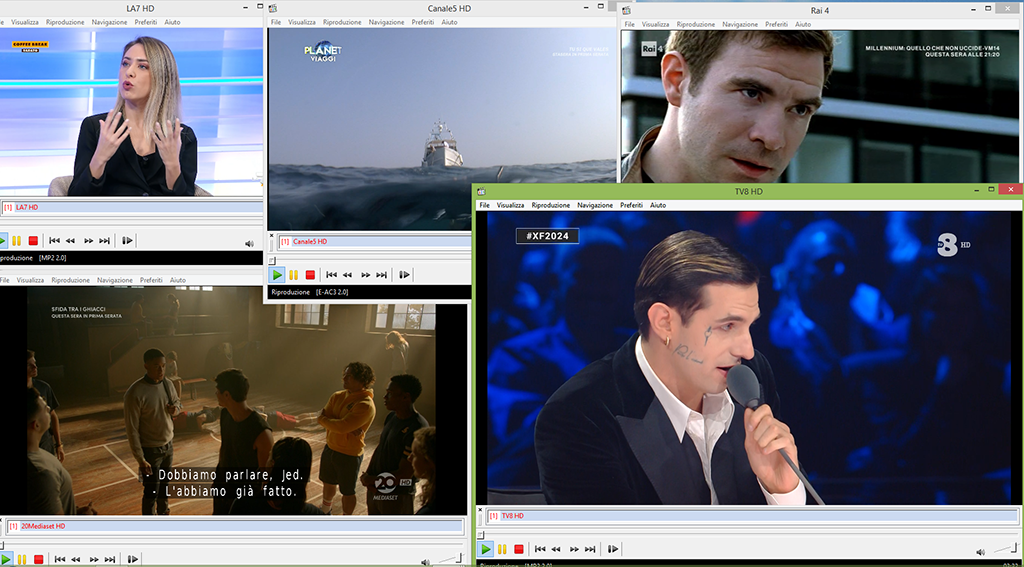Skip to next in Canale5 HD player
The height and width of the screenshot is (567, 1024).
click(x=381, y=275)
